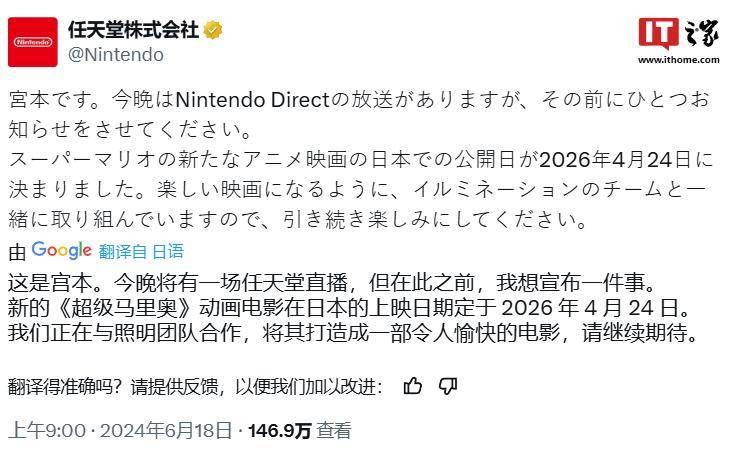
Task: Click the 上午9:00 · 2024年6月18日 timestamp
Action: (120, 430)
